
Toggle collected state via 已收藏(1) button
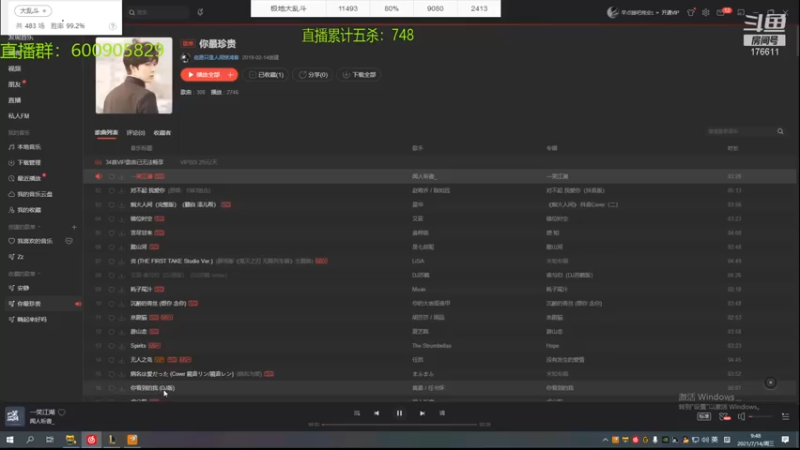click(x=266, y=75)
